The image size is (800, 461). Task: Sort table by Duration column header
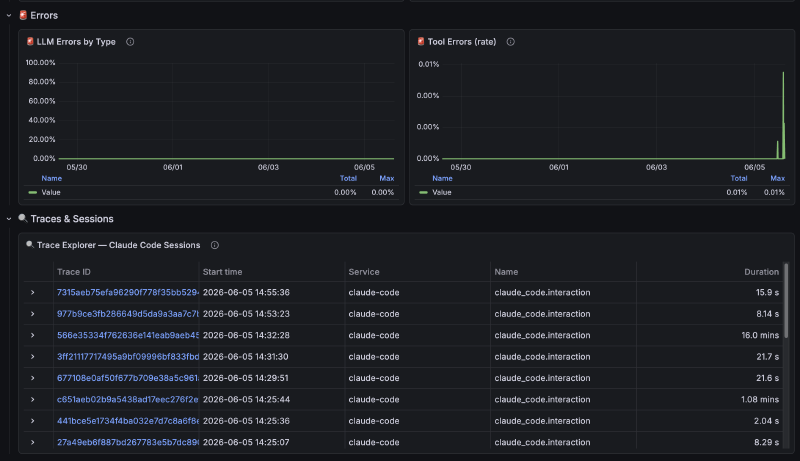click(761, 272)
